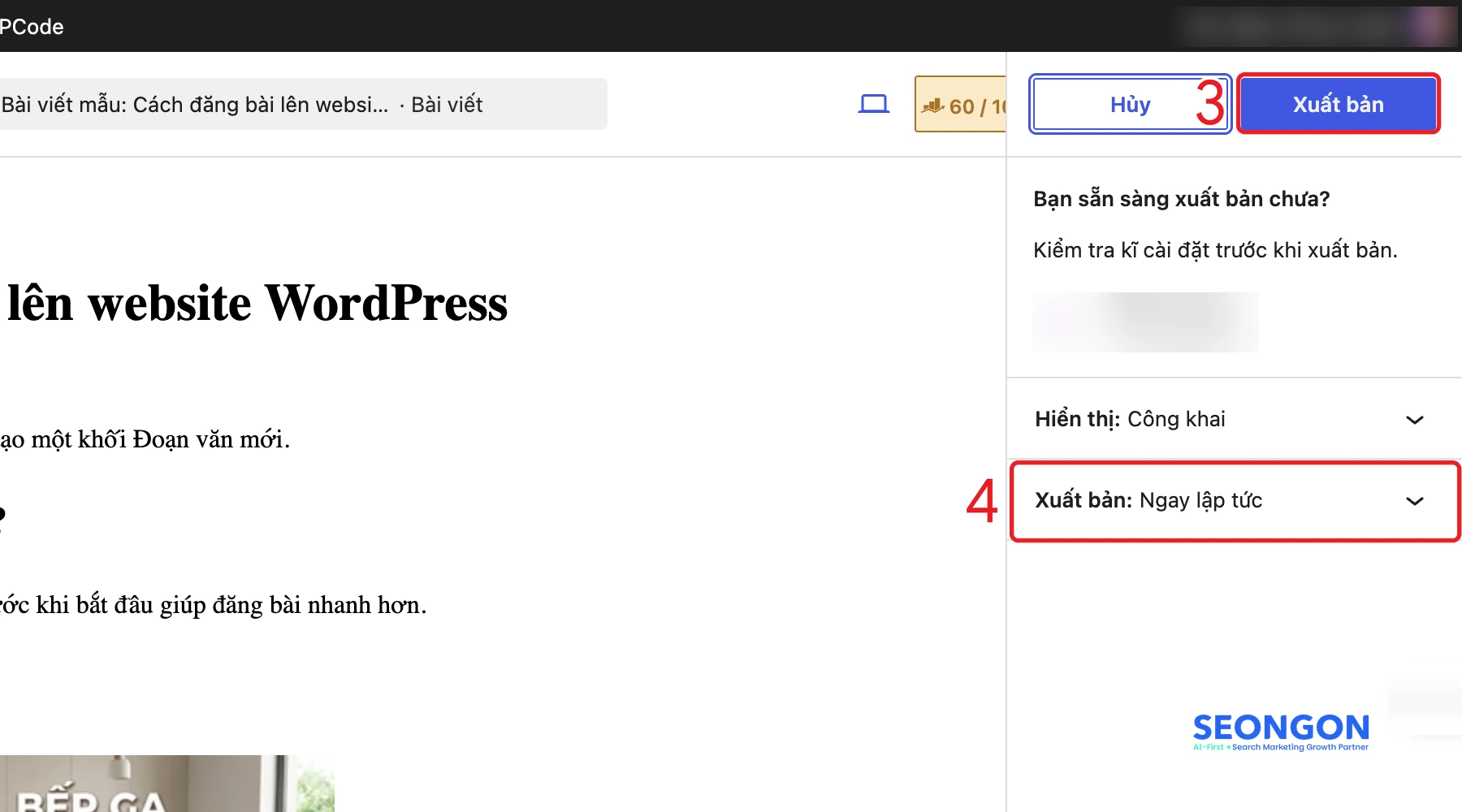This screenshot has width=1462, height=812.
Task: Click the post heading 'lên website WordPress'
Action: tap(257, 303)
